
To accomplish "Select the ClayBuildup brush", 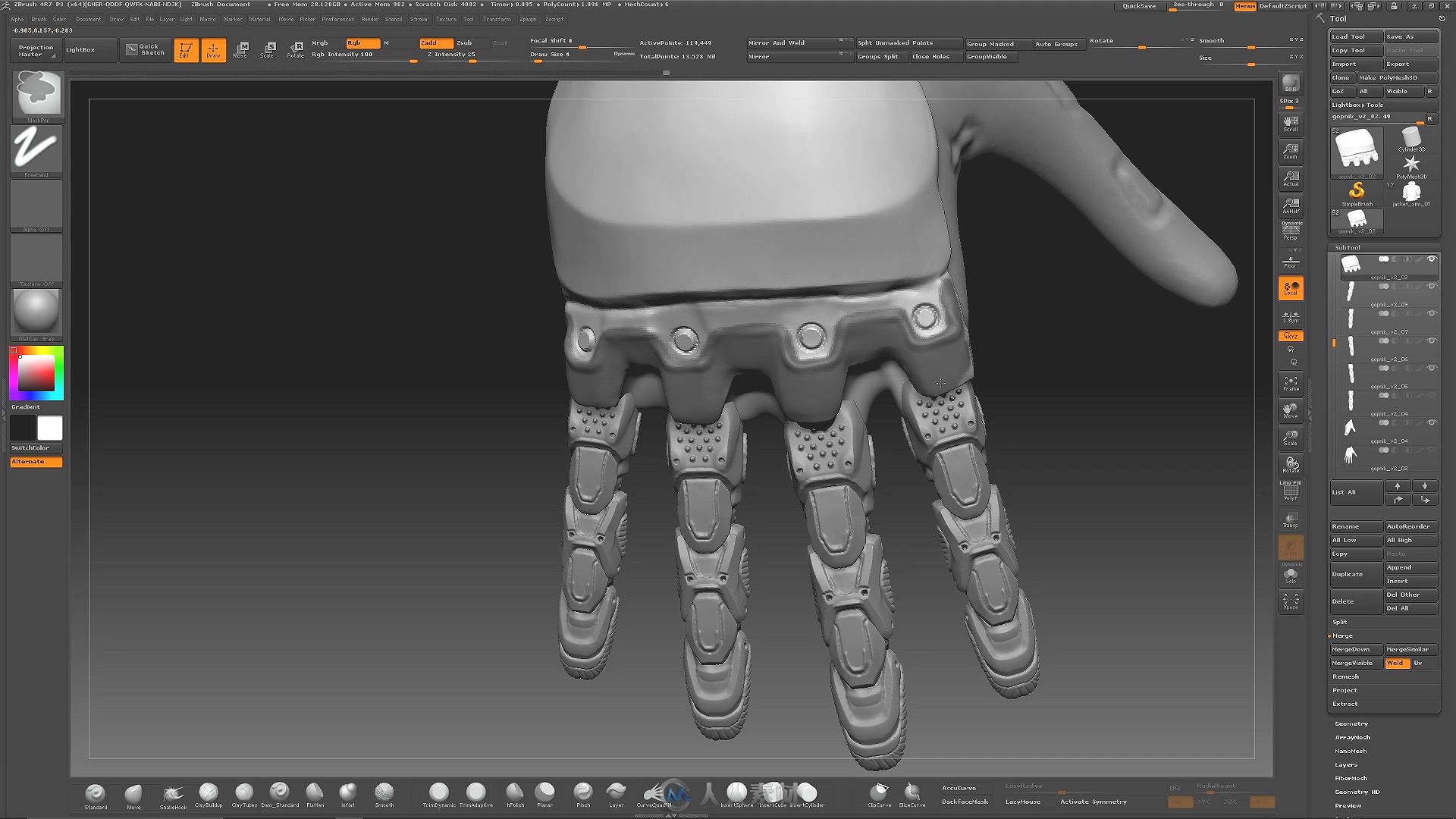I will [209, 795].
